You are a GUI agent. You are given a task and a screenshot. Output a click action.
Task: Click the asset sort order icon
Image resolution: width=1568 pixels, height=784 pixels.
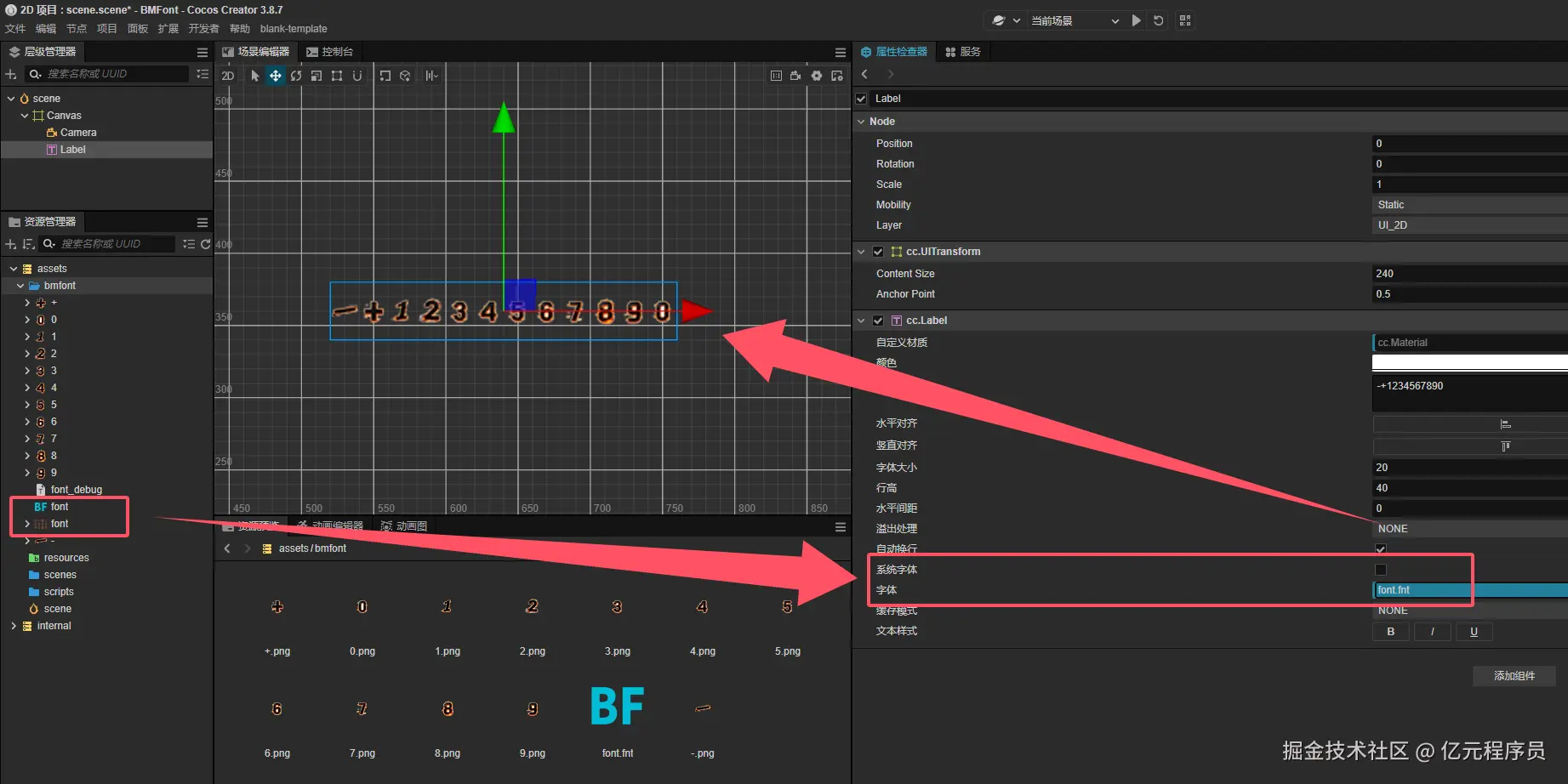click(28, 244)
